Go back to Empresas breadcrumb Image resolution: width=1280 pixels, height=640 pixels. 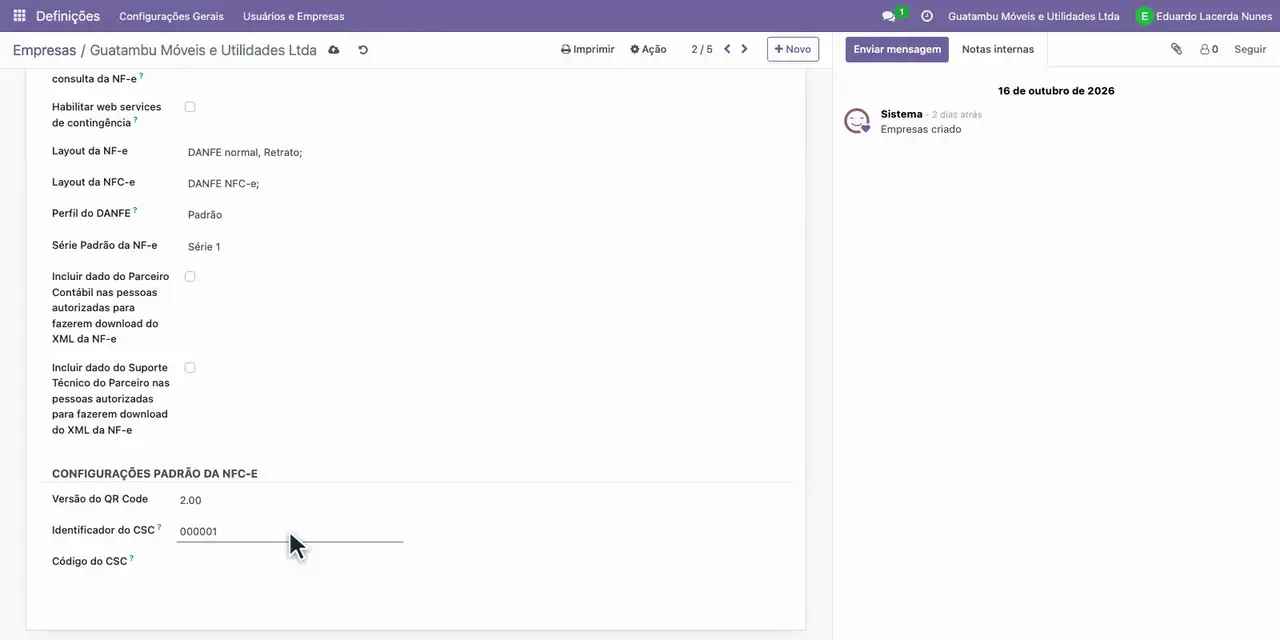pos(44,50)
